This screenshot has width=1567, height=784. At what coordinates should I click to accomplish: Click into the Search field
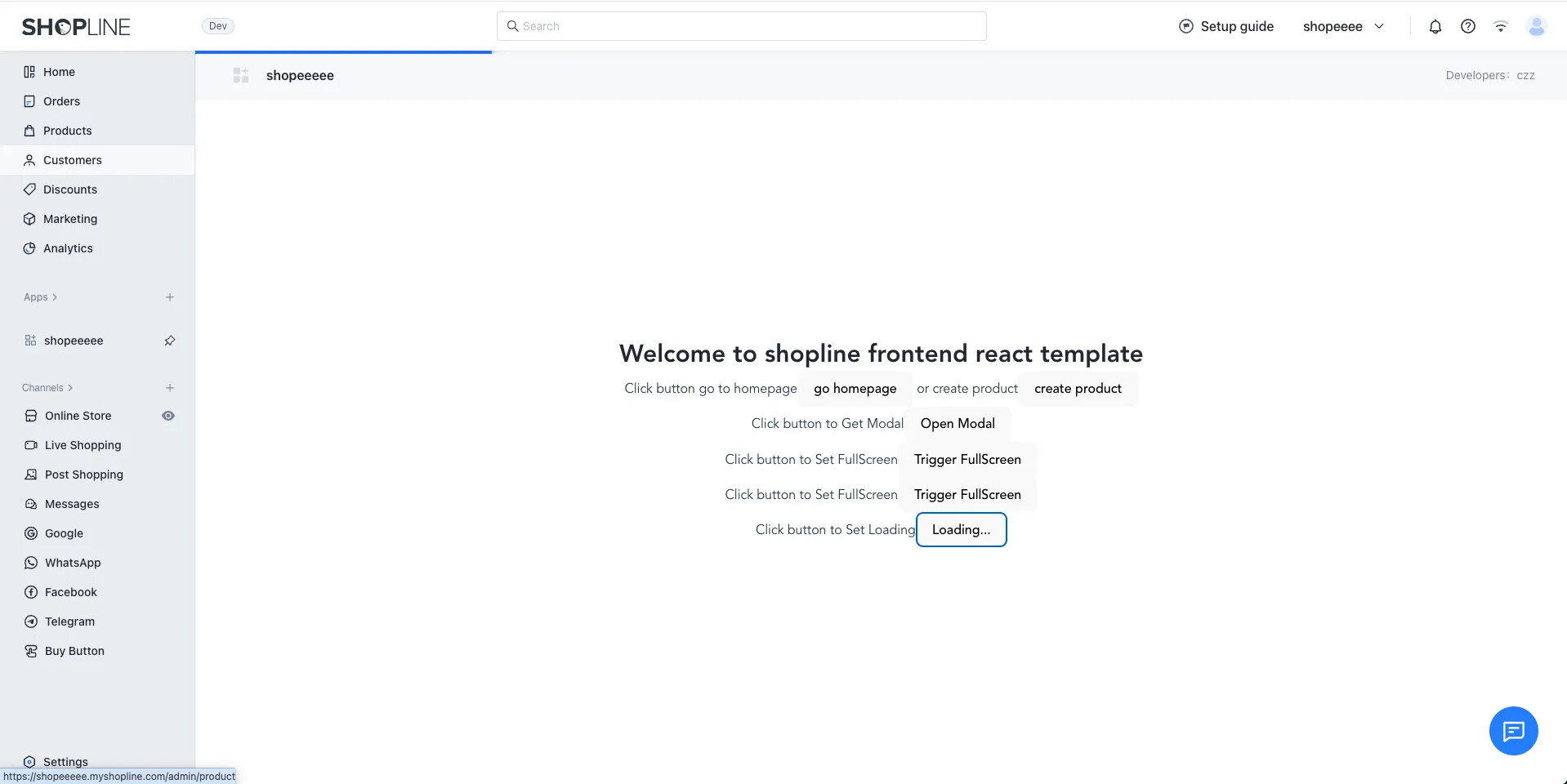741,26
